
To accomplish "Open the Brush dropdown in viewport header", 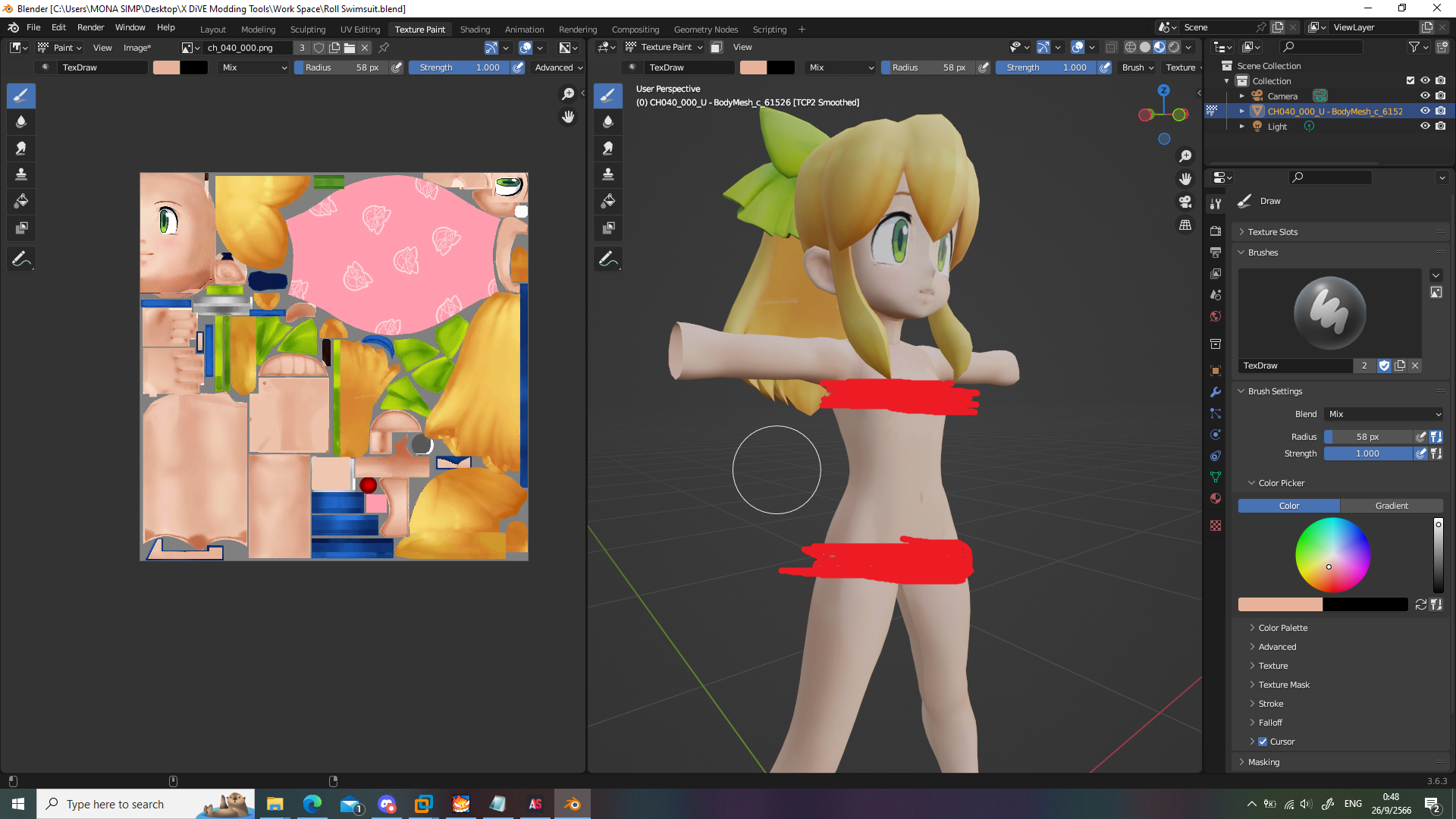I will [x=1137, y=67].
